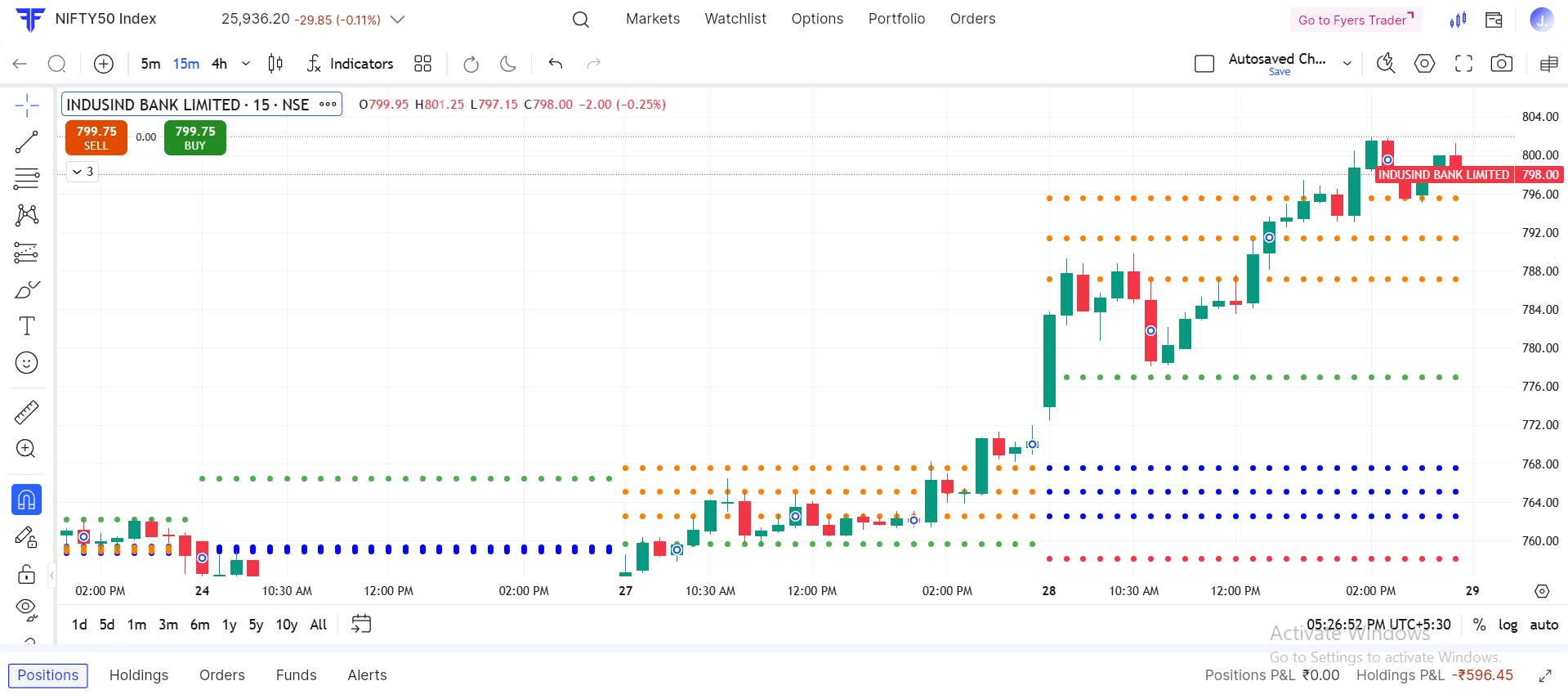Select the brush drawing tool

[x=27, y=289]
